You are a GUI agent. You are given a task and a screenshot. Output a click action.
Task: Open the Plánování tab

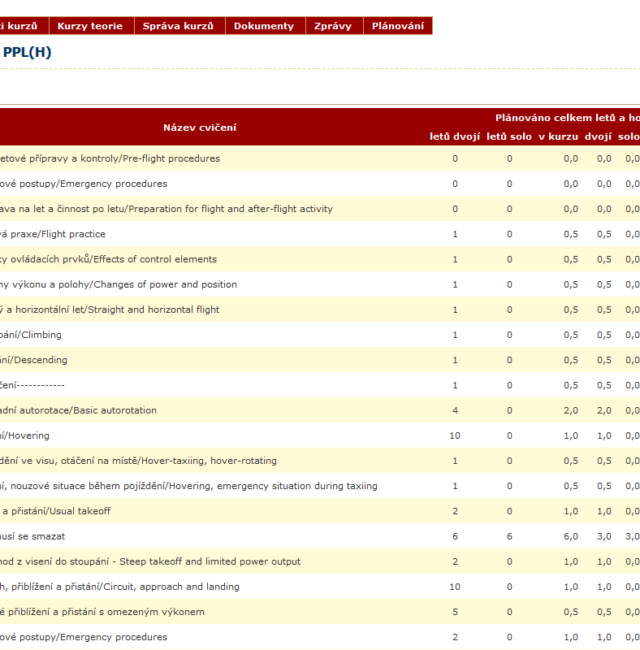click(x=398, y=26)
